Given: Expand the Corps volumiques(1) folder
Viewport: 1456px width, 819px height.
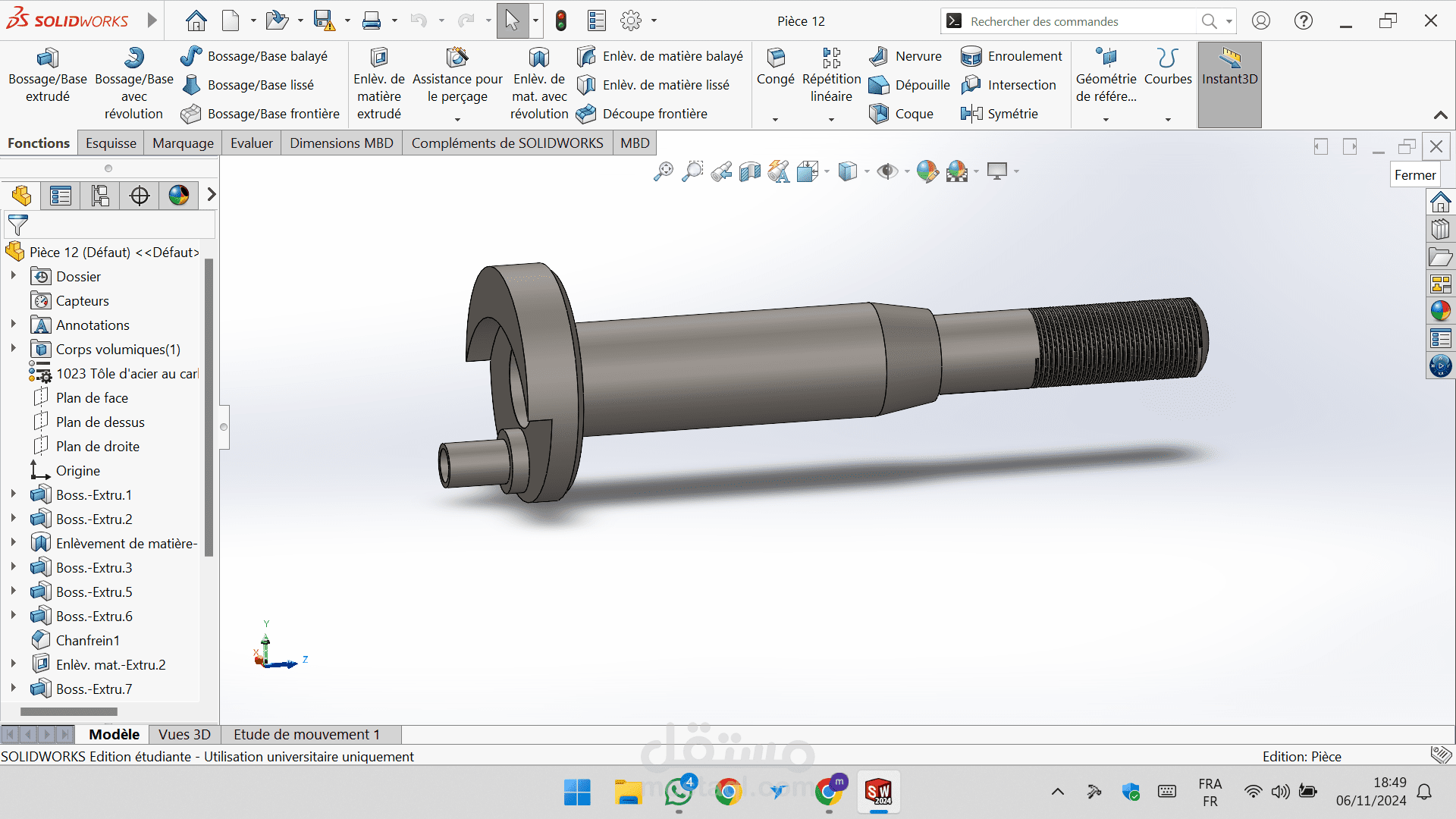Looking at the screenshot, I should (x=14, y=349).
